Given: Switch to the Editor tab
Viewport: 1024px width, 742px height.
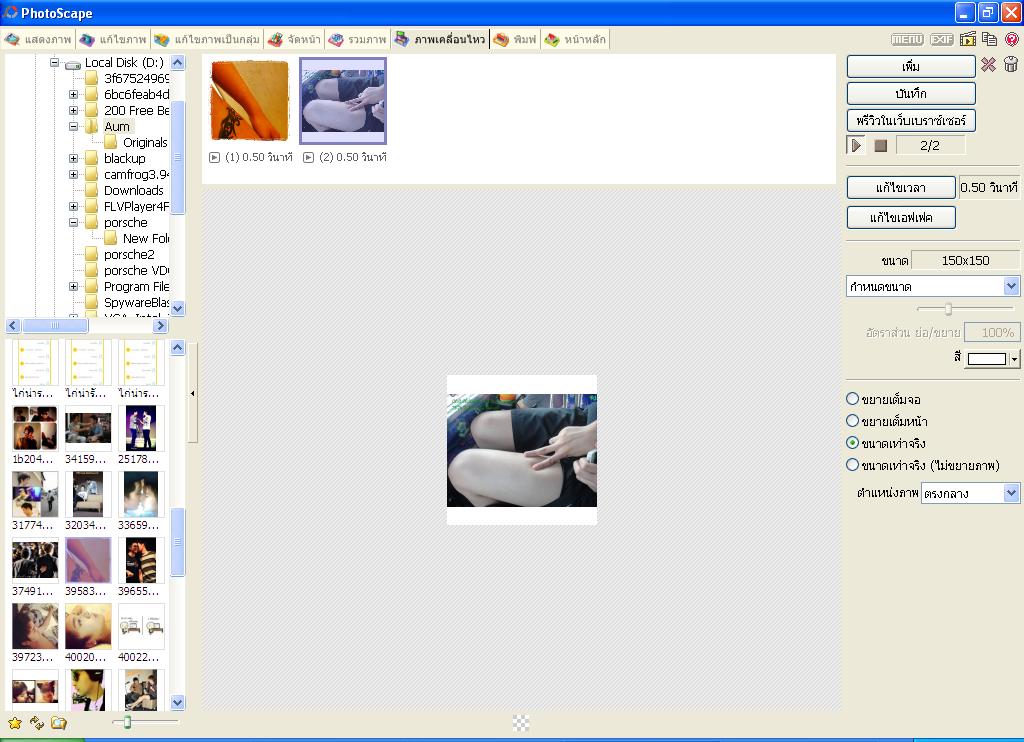Looking at the screenshot, I should coord(114,39).
